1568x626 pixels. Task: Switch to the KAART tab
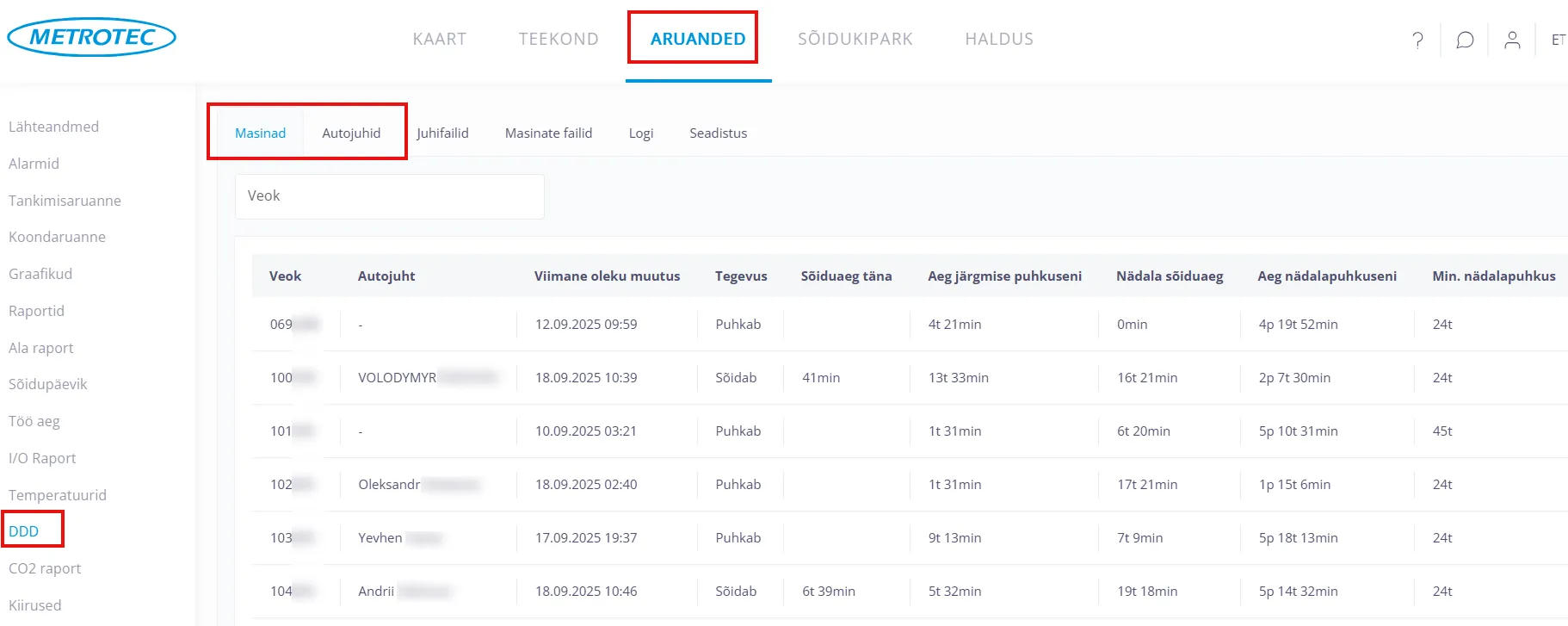click(x=439, y=39)
